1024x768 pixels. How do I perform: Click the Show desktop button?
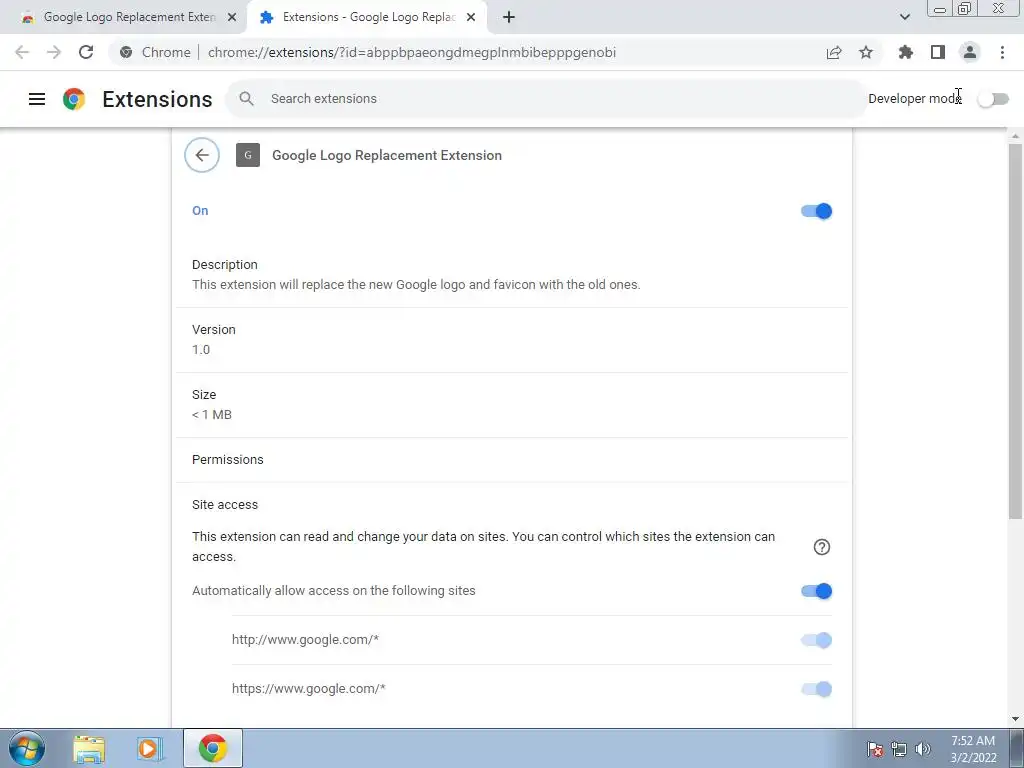click(x=1017, y=748)
